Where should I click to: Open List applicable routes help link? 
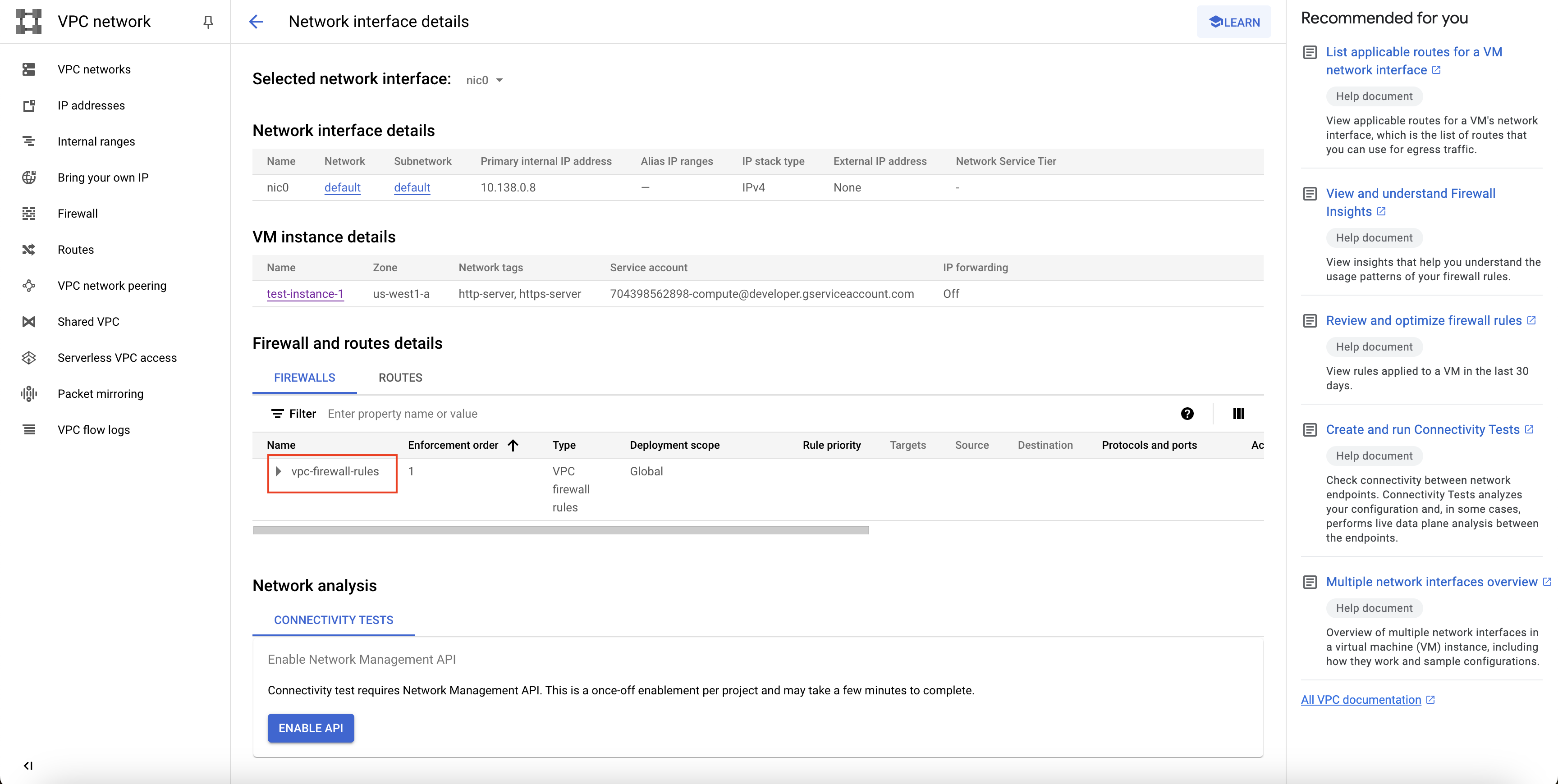pos(1414,61)
